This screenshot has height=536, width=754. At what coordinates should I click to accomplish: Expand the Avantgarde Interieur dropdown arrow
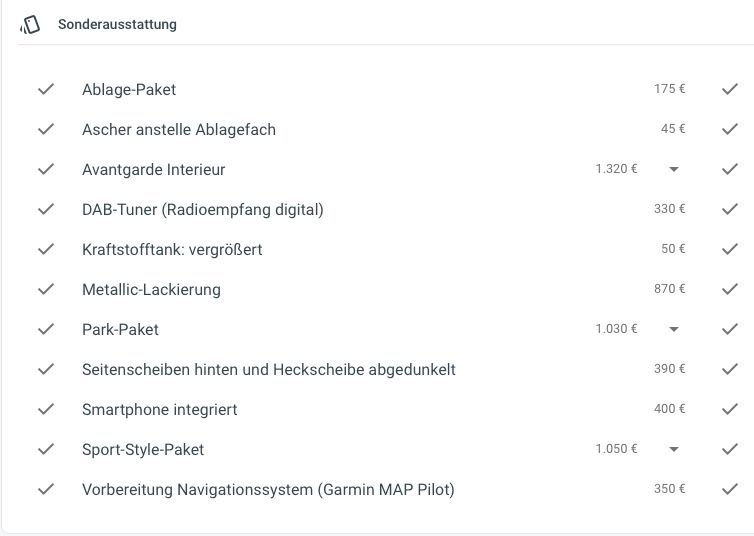click(x=674, y=169)
